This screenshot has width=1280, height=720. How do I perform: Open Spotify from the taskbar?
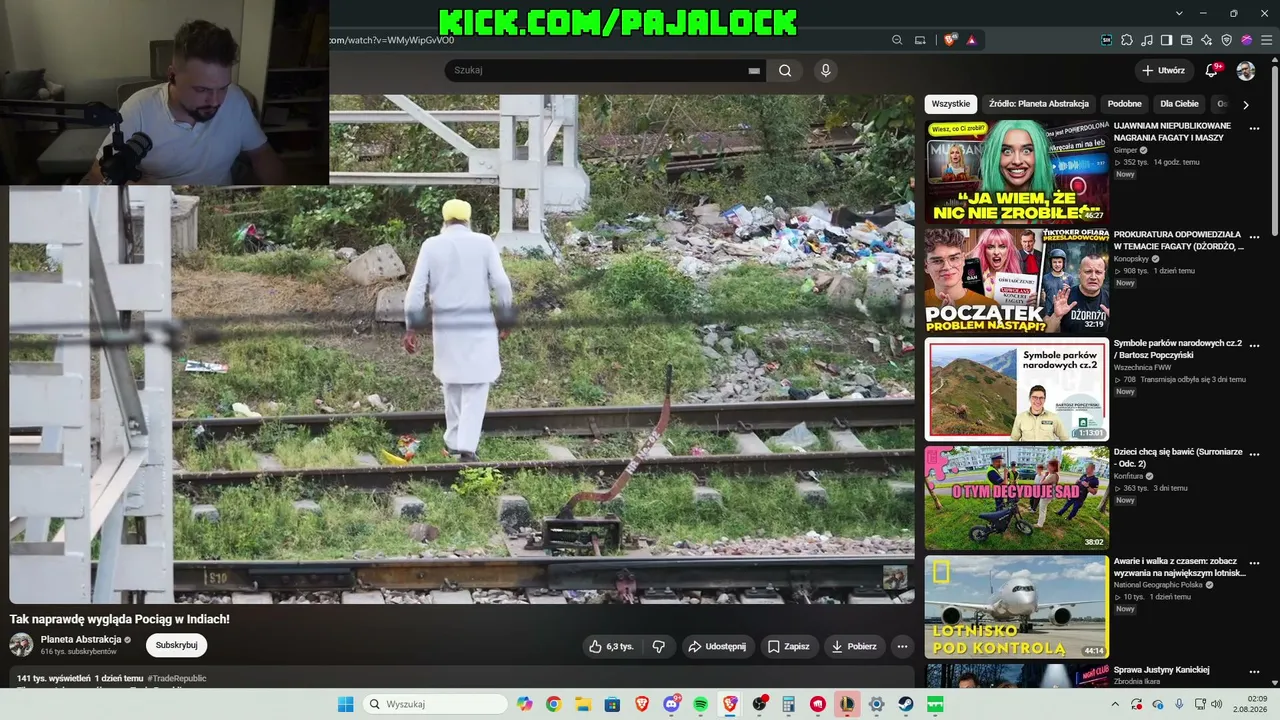click(700, 704)
